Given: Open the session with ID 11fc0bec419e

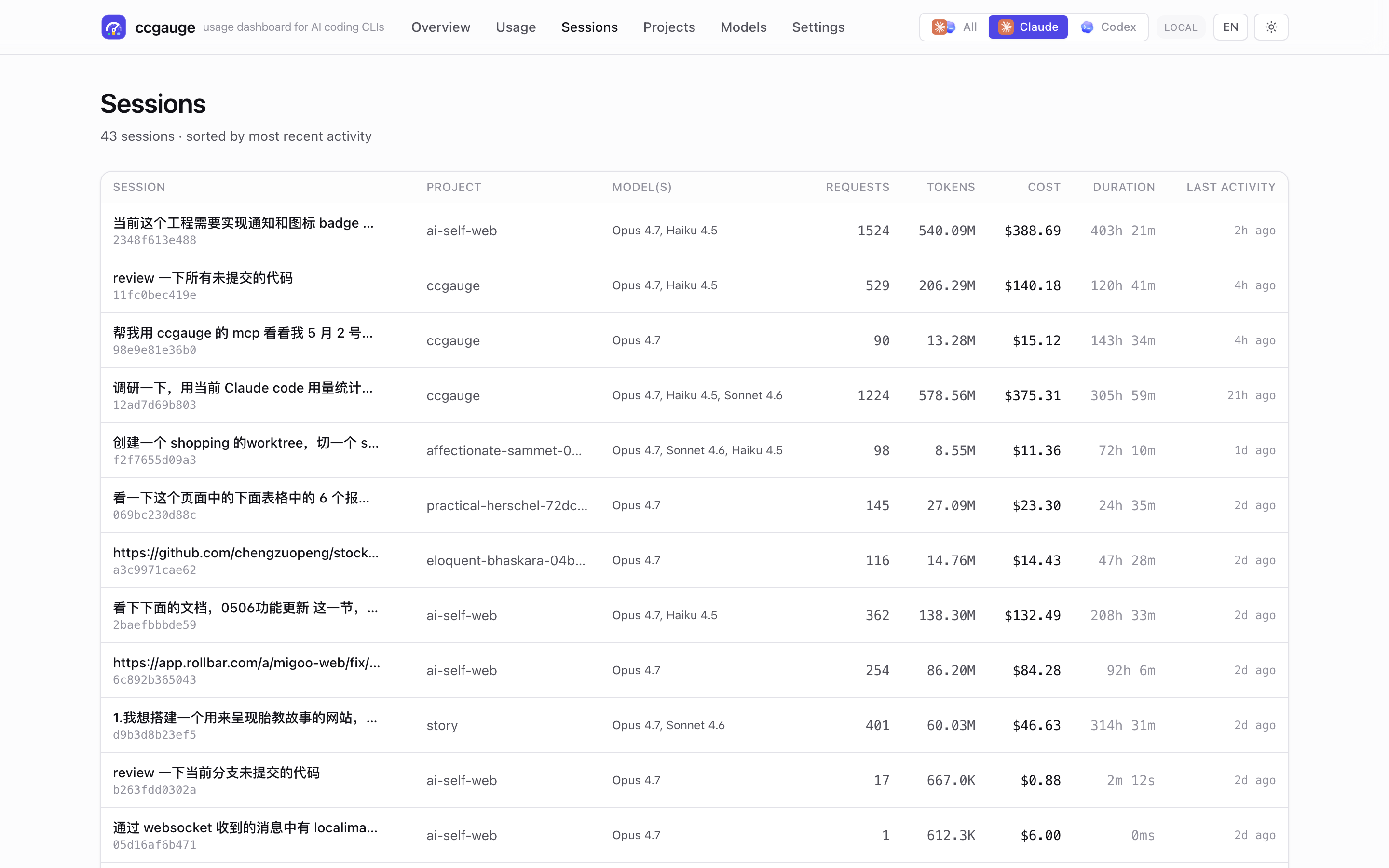Looking at the screenshot, I should (x=694, y=285).
